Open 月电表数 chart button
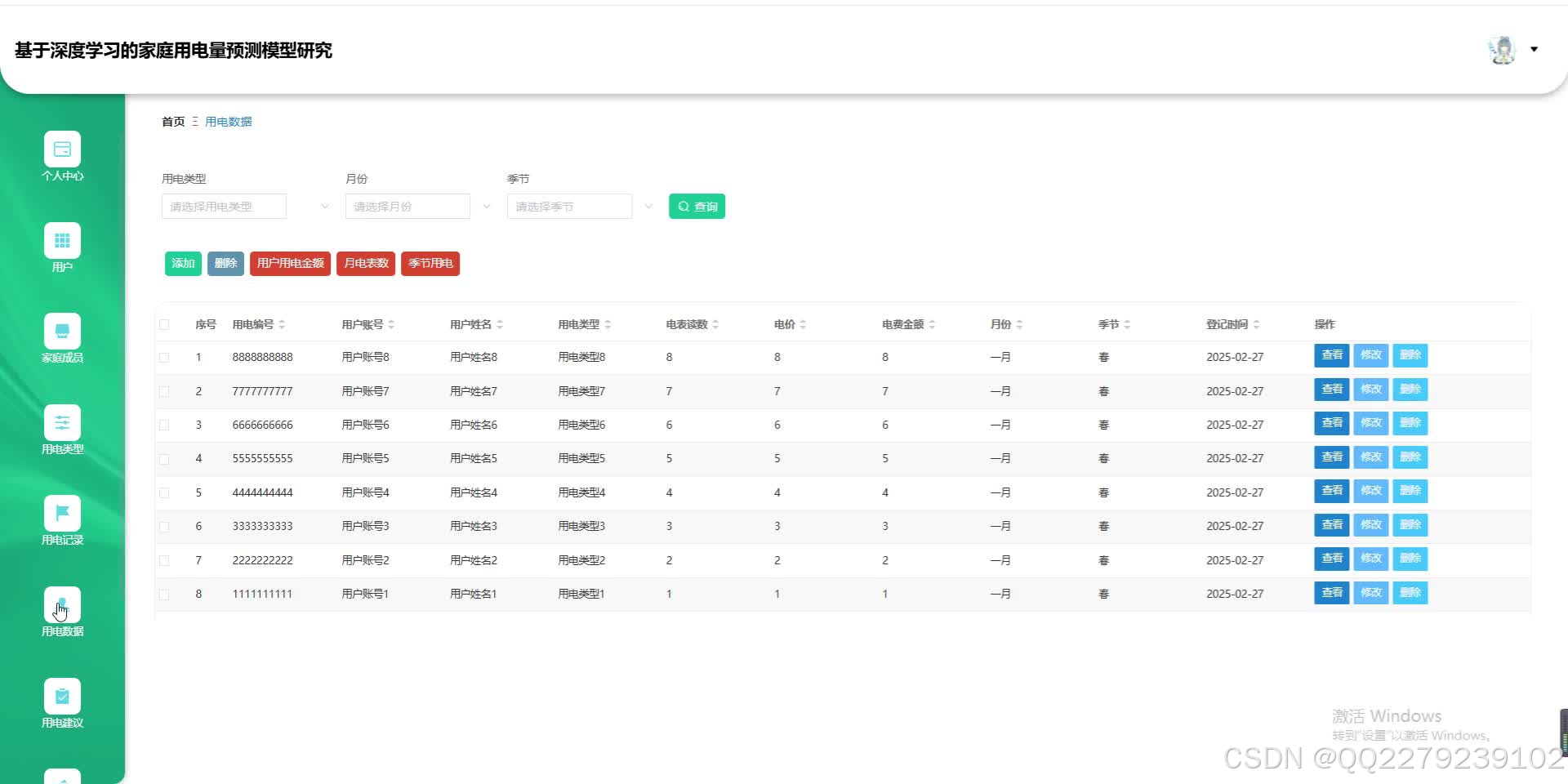 click(x=366, y=263)
